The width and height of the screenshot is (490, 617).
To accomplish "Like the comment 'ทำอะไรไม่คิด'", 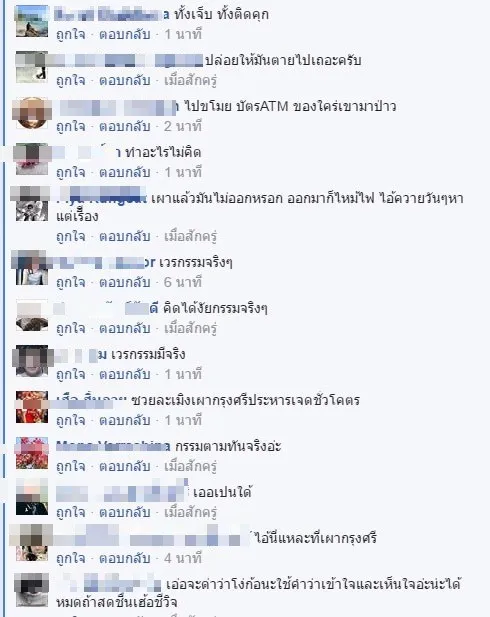I will 70,173.
